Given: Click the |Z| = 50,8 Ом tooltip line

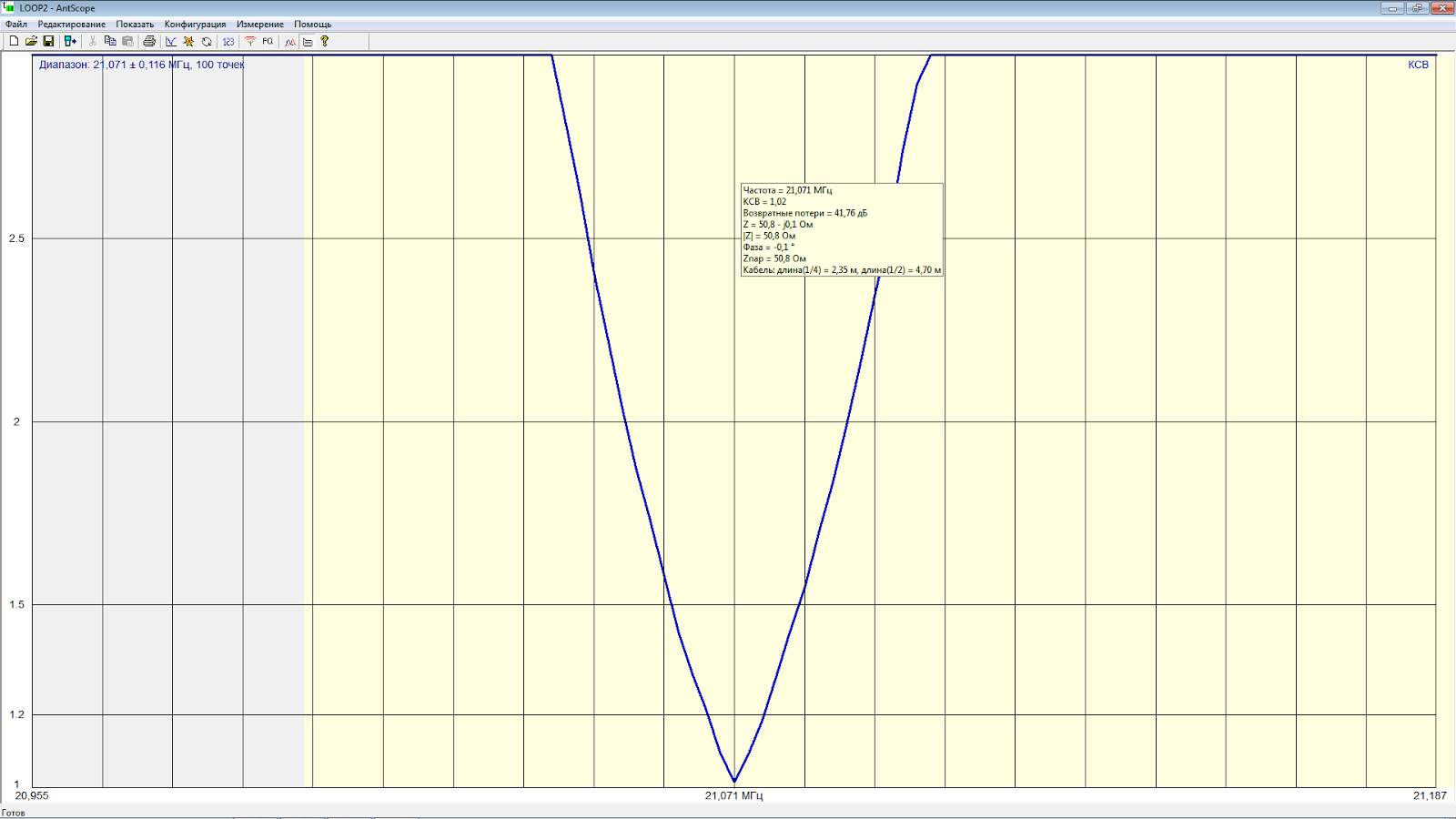Looking at the screenshot, I should (769, 236).
